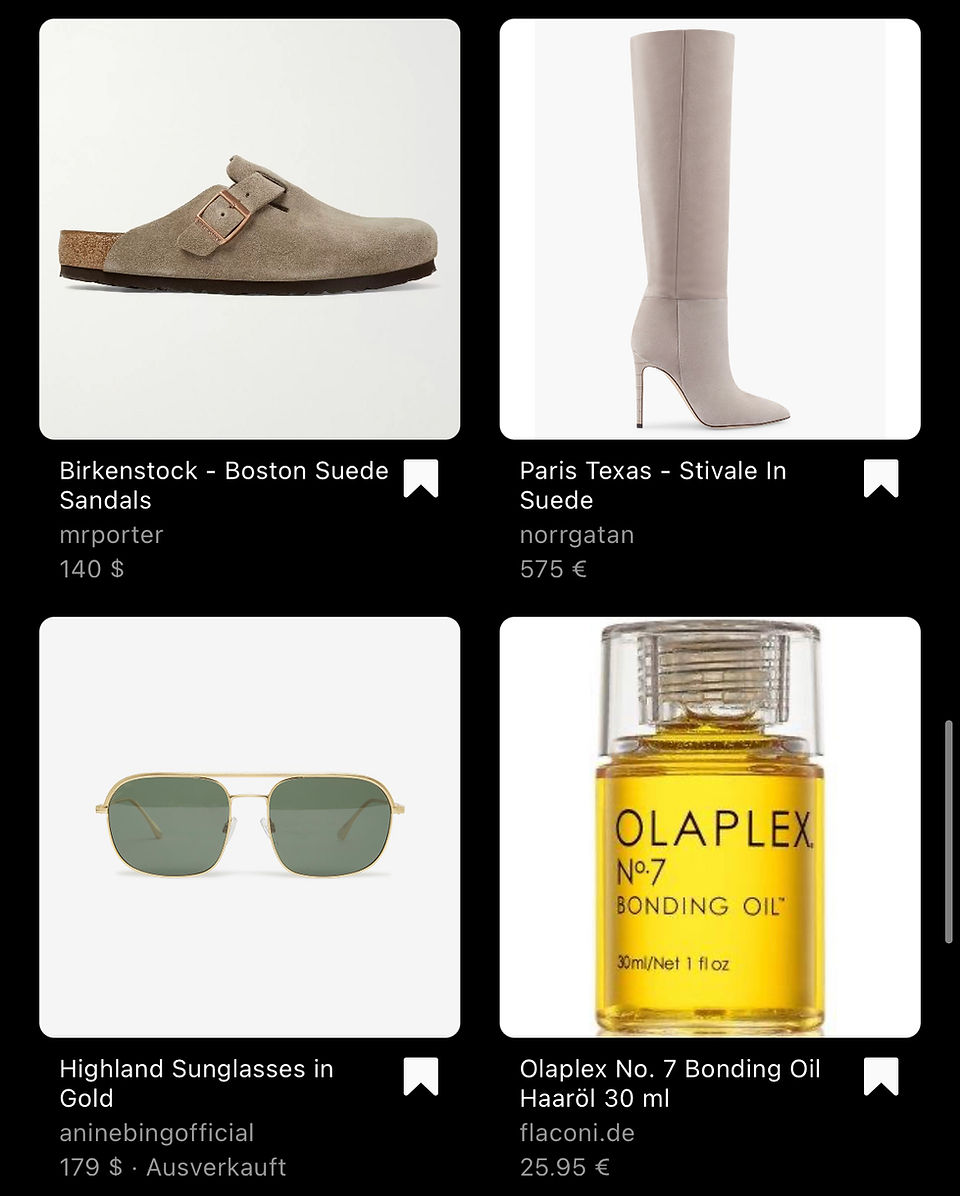960x1196 pixels.
Task: Open the Olaplex bonding oil bottle image
Action: 710,827
